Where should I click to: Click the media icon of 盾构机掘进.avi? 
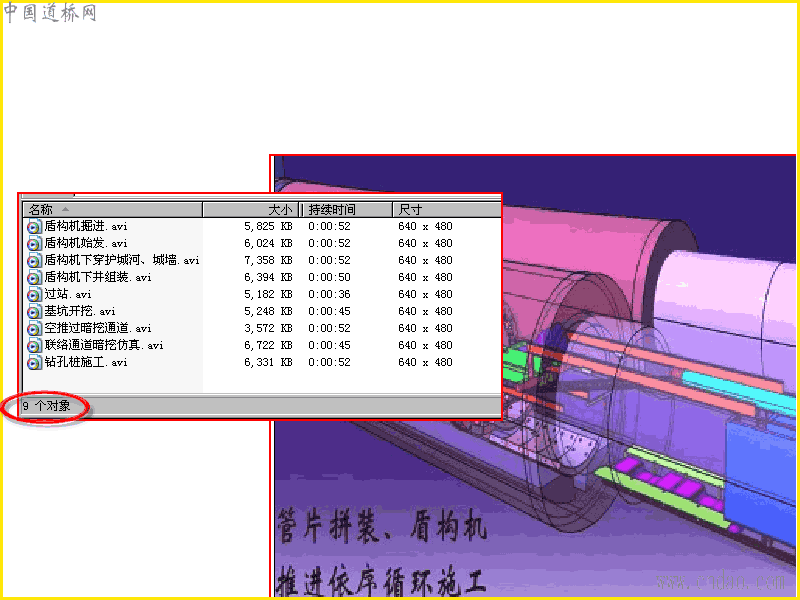pos(34,227)
